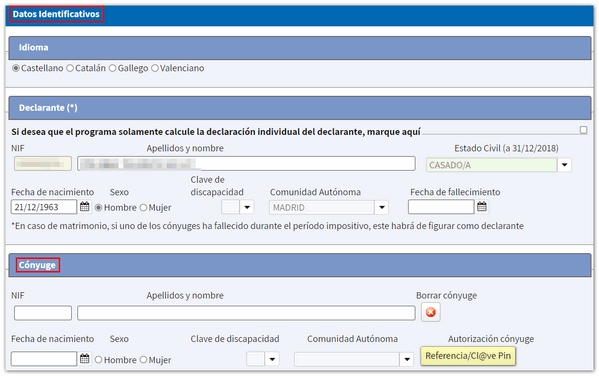Click the Declarante (*) section header
599x376 pixels.
(x=300, y=108)
